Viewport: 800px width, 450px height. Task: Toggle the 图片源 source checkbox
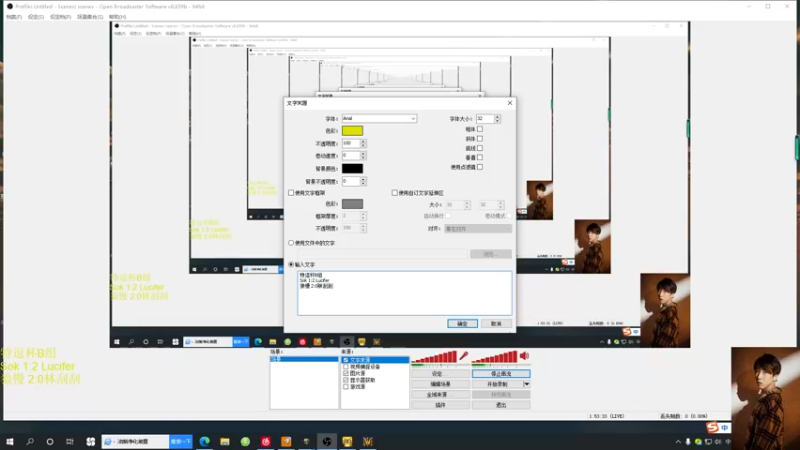[346, 373]
